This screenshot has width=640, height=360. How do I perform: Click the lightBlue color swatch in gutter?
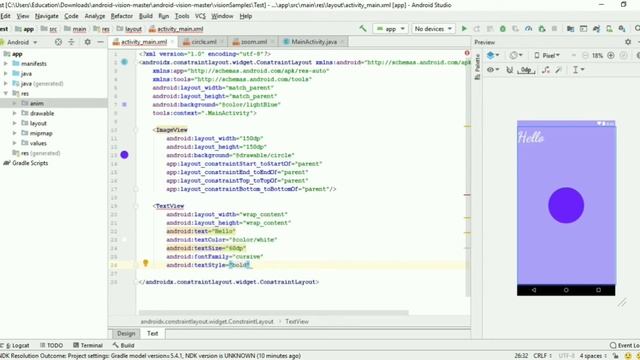(124, 104)
